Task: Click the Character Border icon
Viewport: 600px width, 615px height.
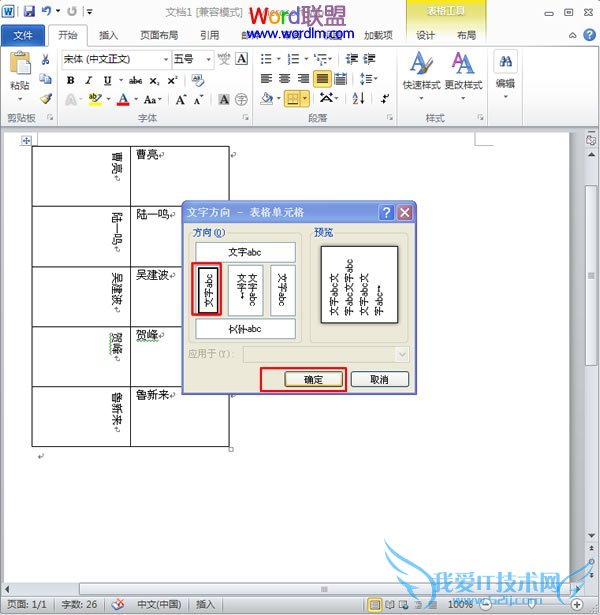Action: click(x=242, y=59)
